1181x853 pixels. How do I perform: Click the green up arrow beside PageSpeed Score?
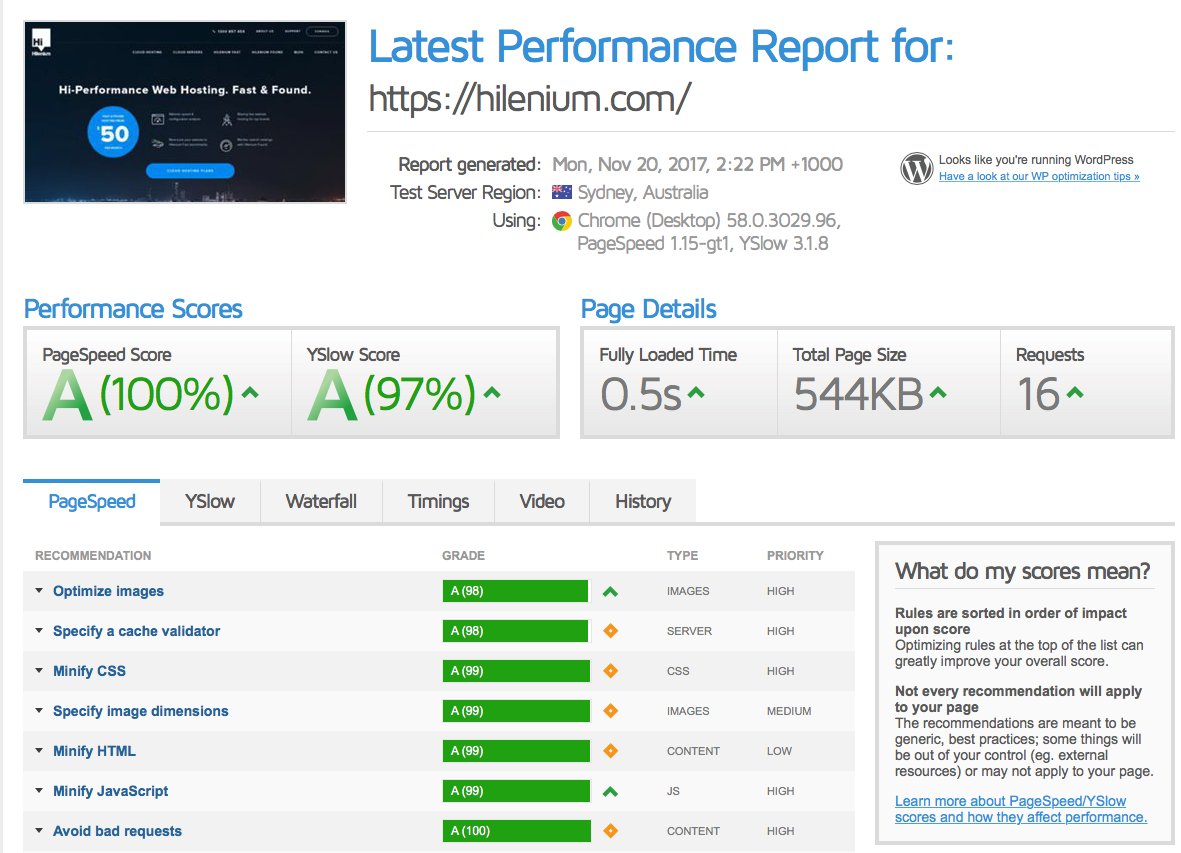click(x=250, y=392)
